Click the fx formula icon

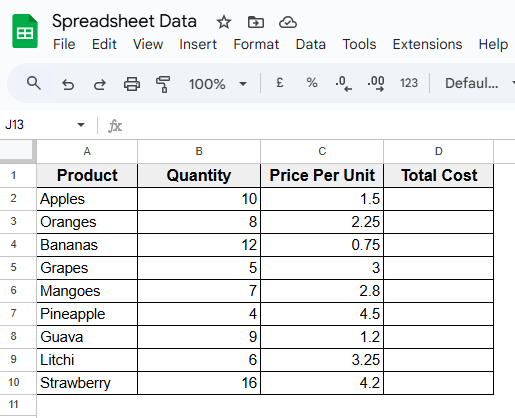click(115, 126)
